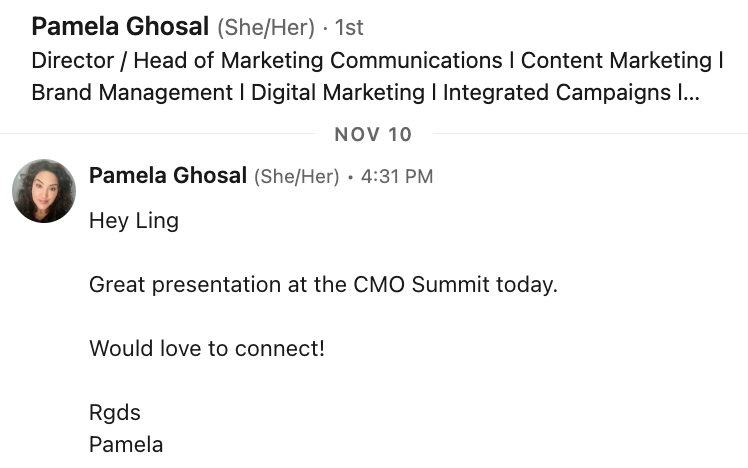Viewport: 748px width, 468px height.
Task: Click Pamela Ghosal's profile photo avatar
Action: [x=44, y=190]
